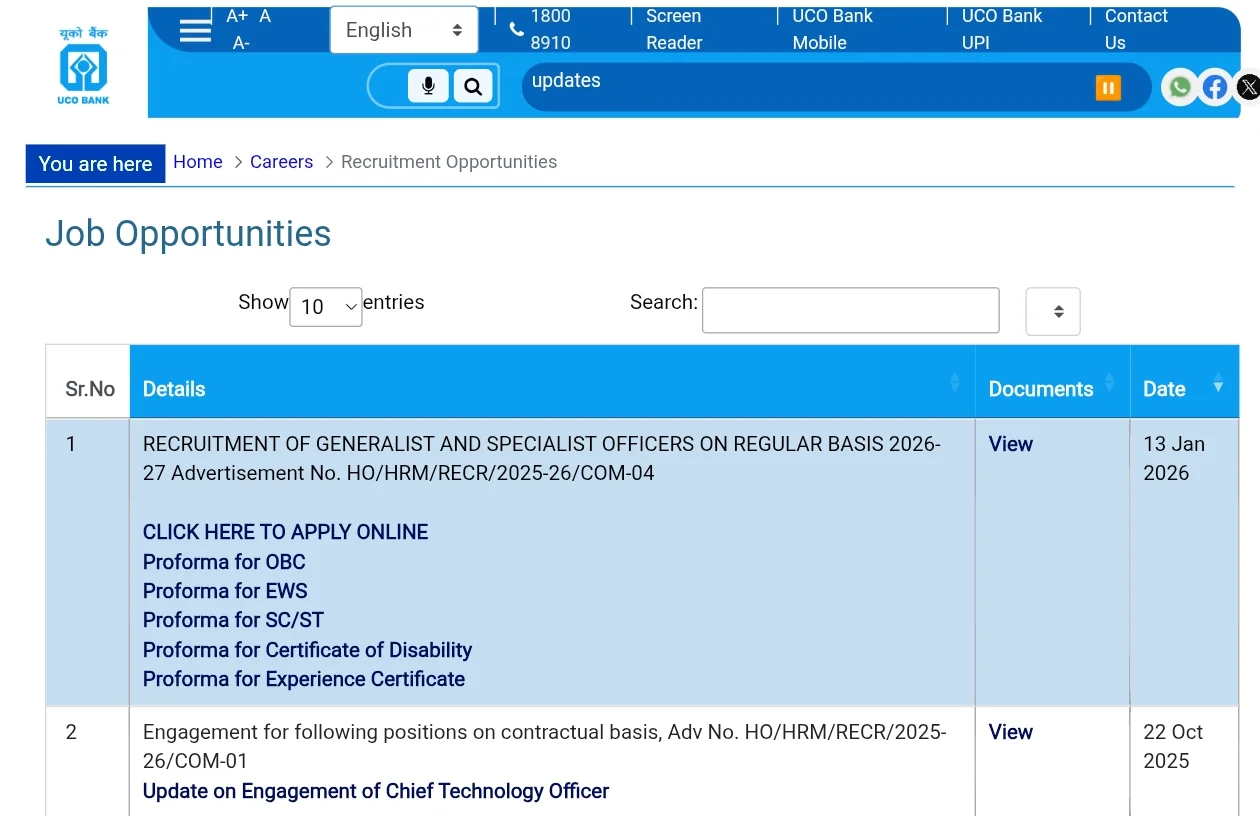The image size is (1260, 816).
Task: Click the UCO Bank logo
Action: pos(83,66)
